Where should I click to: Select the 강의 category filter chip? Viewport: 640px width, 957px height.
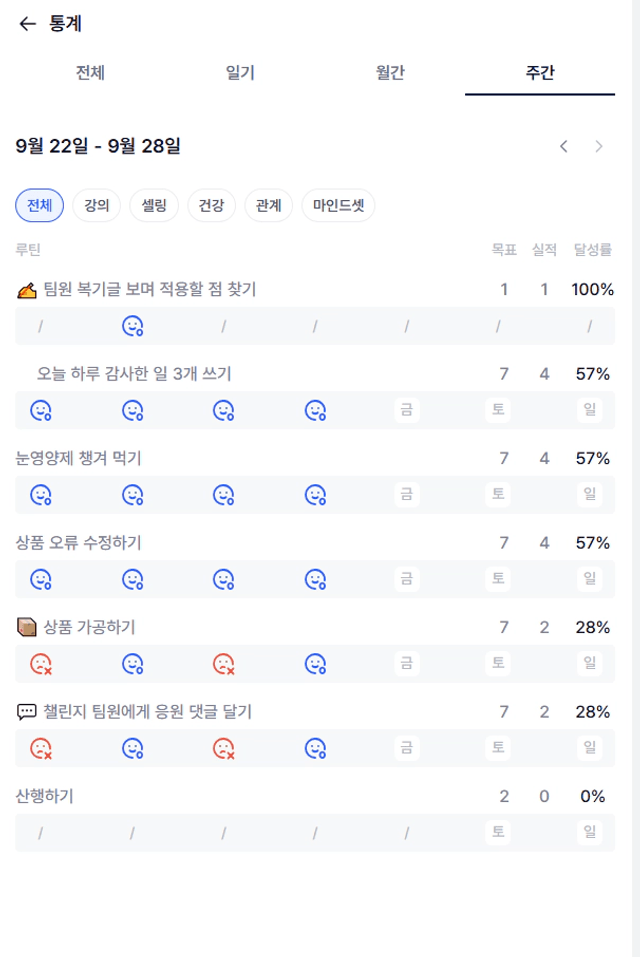[97, 205]
